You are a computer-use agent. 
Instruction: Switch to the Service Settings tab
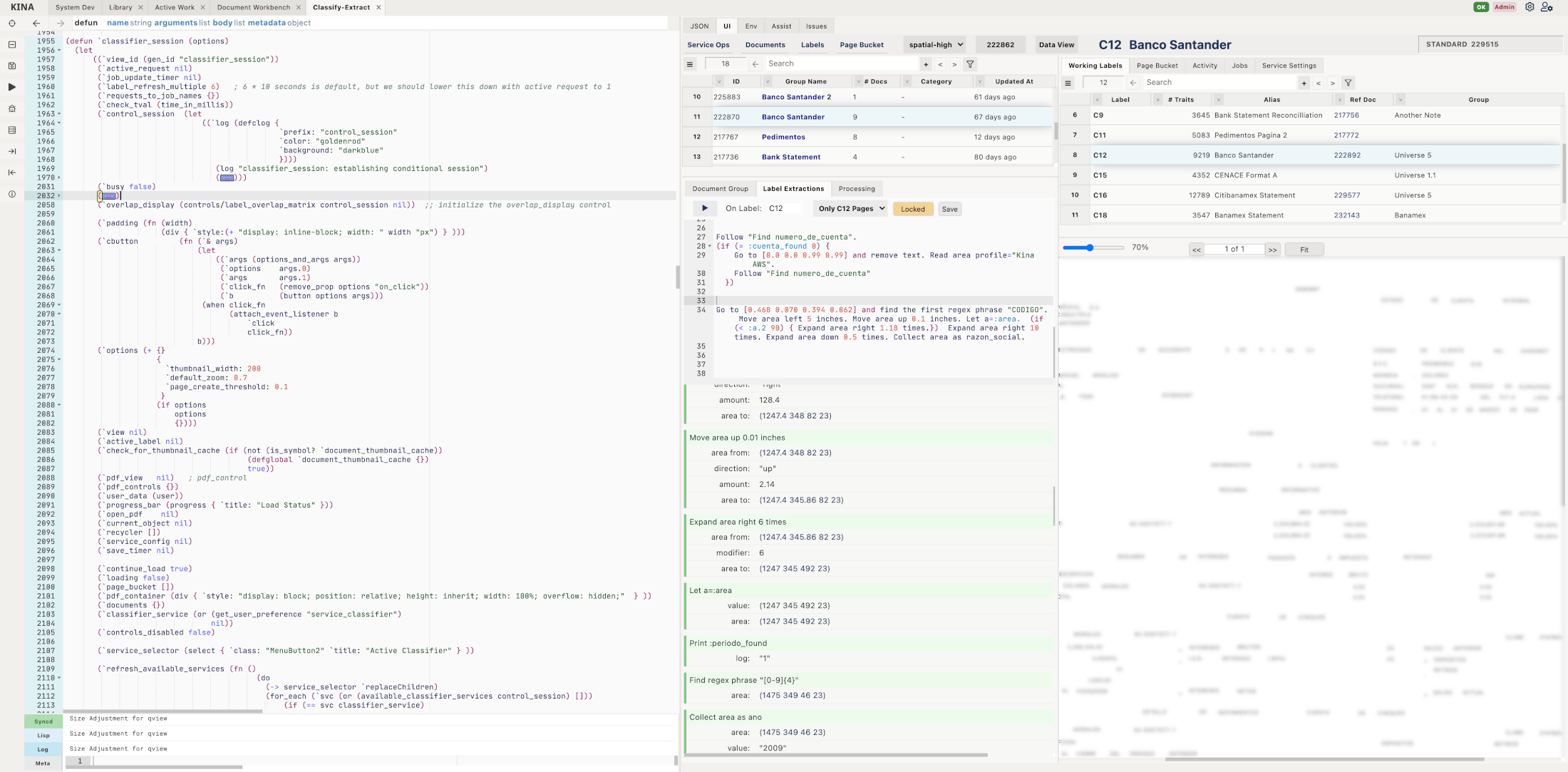pyautogui.click(x=1289, y=66)
